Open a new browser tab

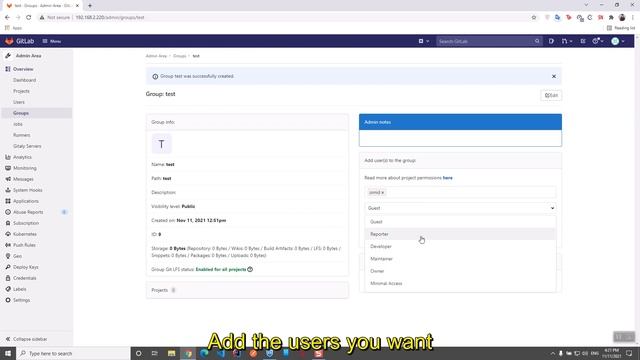[90, 6]
